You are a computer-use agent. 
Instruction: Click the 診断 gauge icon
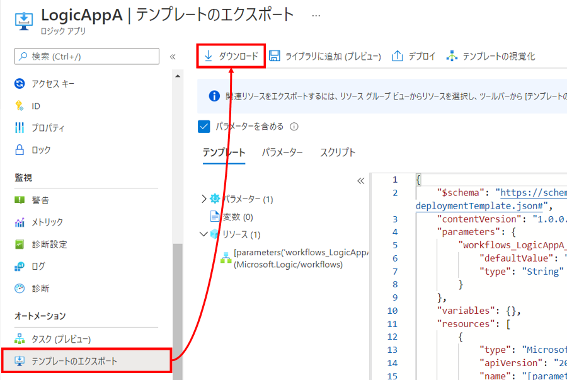click(20, 288)
